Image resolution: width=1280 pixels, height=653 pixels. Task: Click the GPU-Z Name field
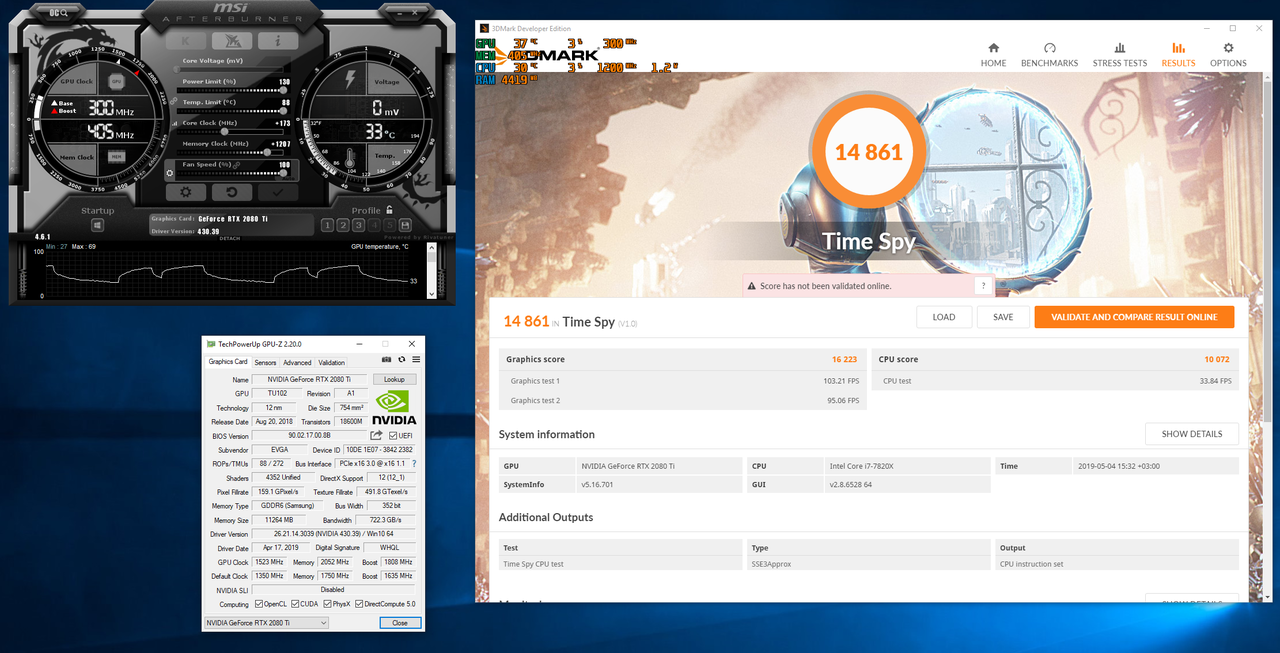(310, 380)
